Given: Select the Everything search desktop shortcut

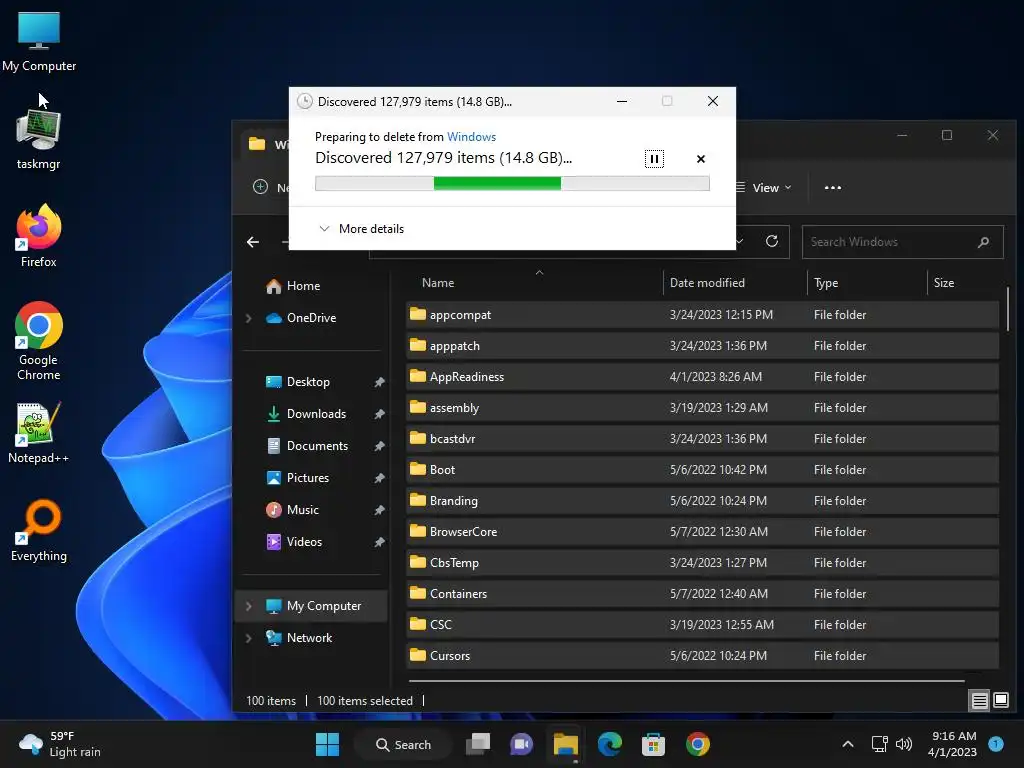Looking at the screenshot, I should point(39,530).
